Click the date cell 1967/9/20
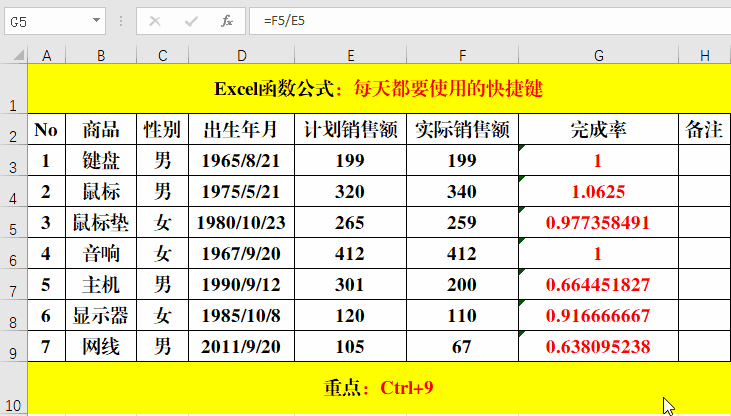731x416 pixels. tap(241, 253)
